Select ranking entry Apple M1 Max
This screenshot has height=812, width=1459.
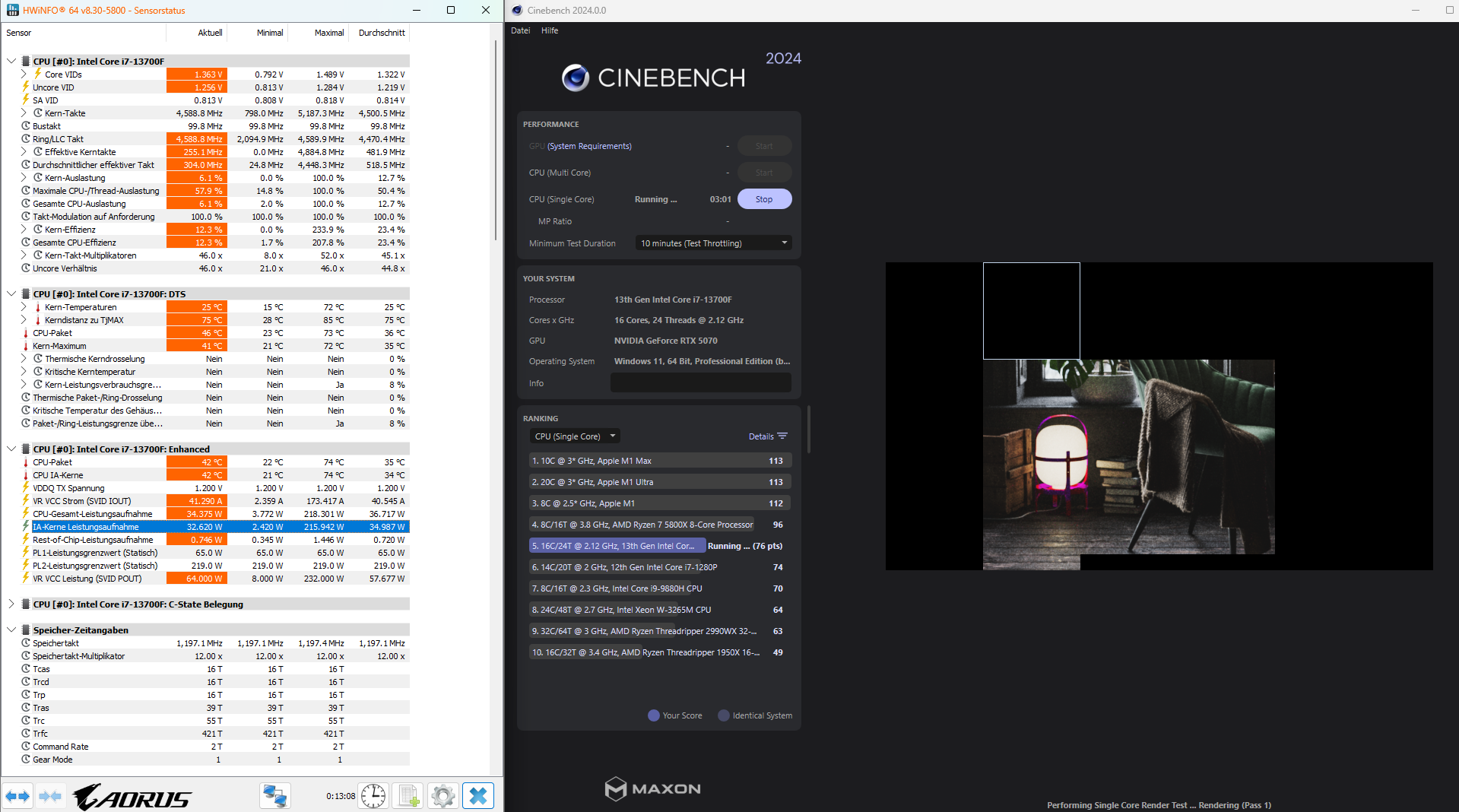click(661, 461)
